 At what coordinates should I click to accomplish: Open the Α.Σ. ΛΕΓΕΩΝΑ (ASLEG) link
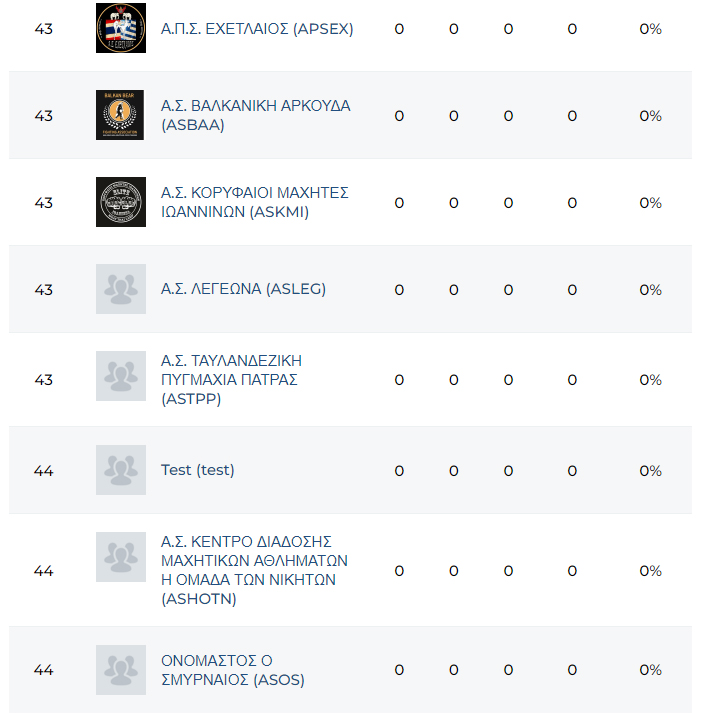pos(243,289)
